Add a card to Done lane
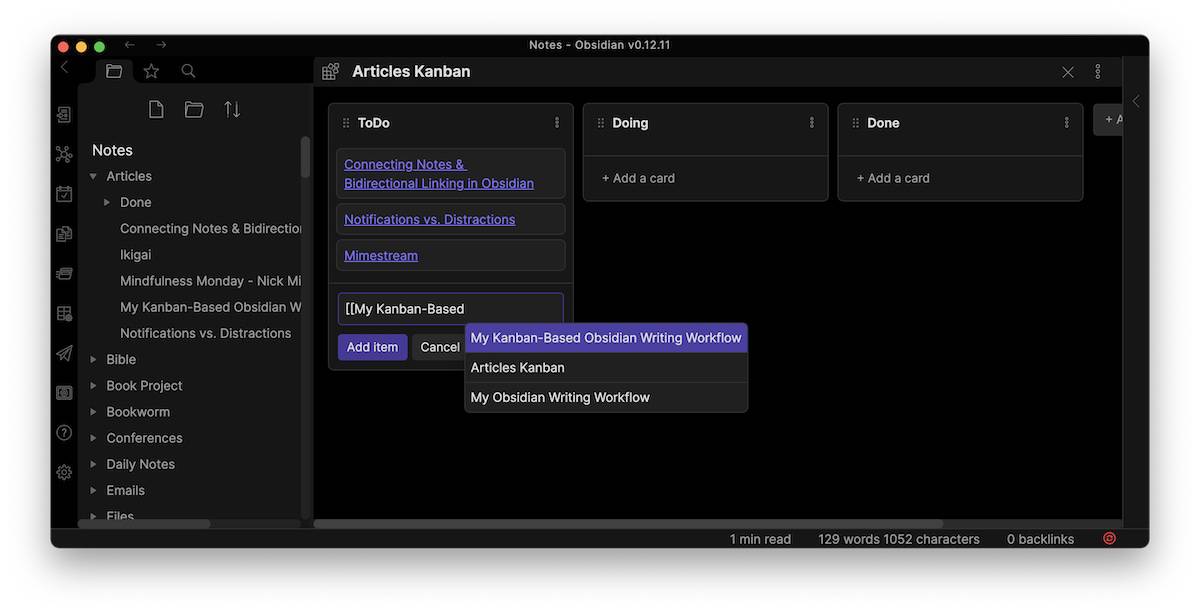Screen dimensions: 1200x615 (x=893, y=178)
